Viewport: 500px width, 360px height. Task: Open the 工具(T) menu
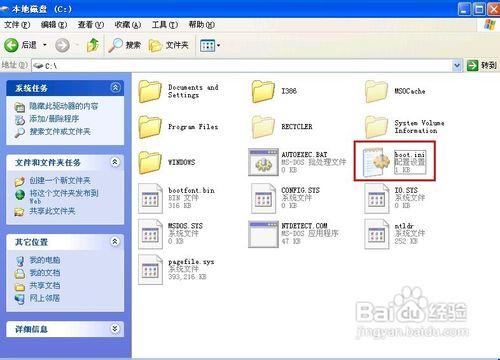tap(165, 25)
